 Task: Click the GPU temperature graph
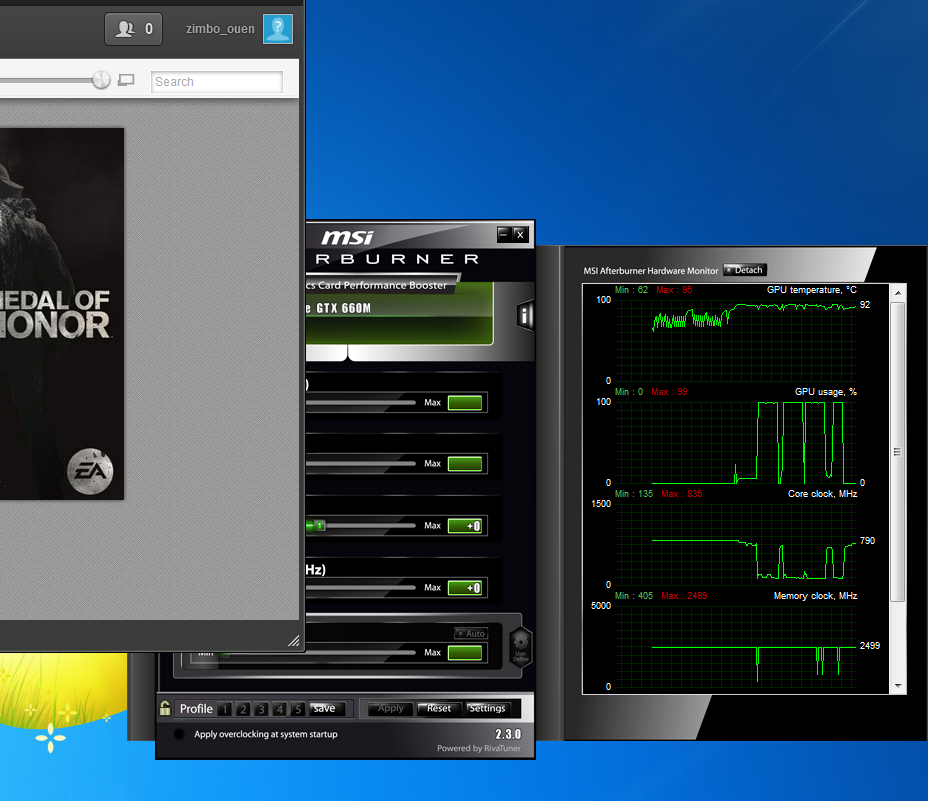pyautogui.click(x=736, y=340)
